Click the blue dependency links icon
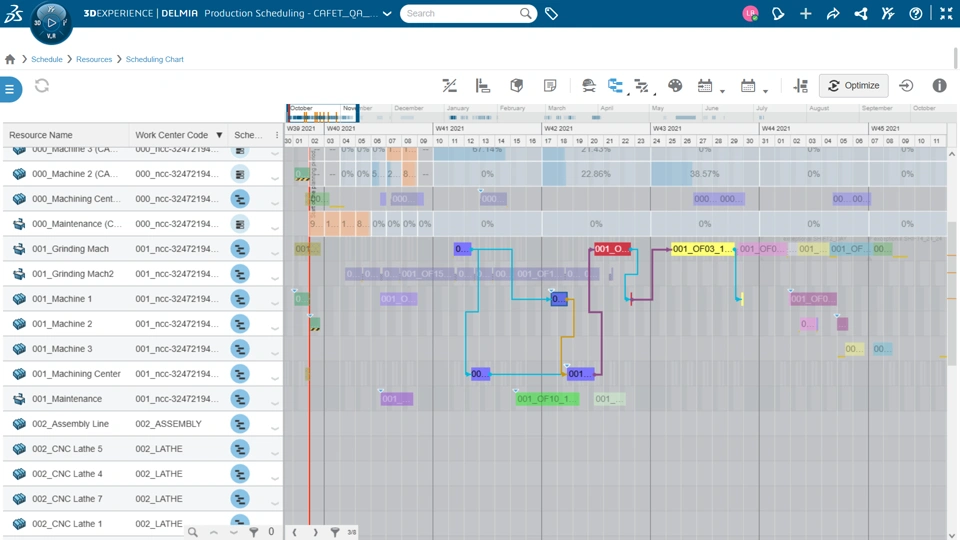This screenshot has width=960, height=540. pos(615,86)
